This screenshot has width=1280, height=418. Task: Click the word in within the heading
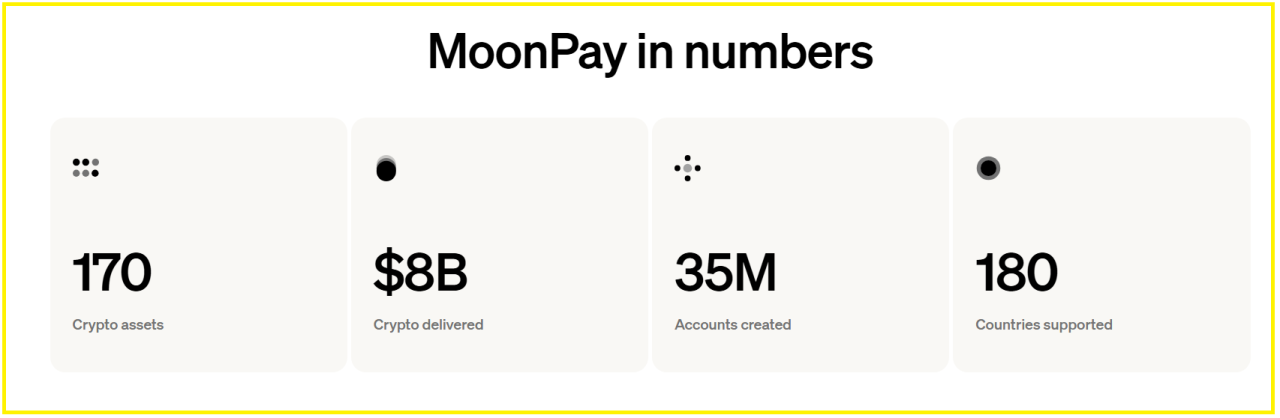[654, 52]
